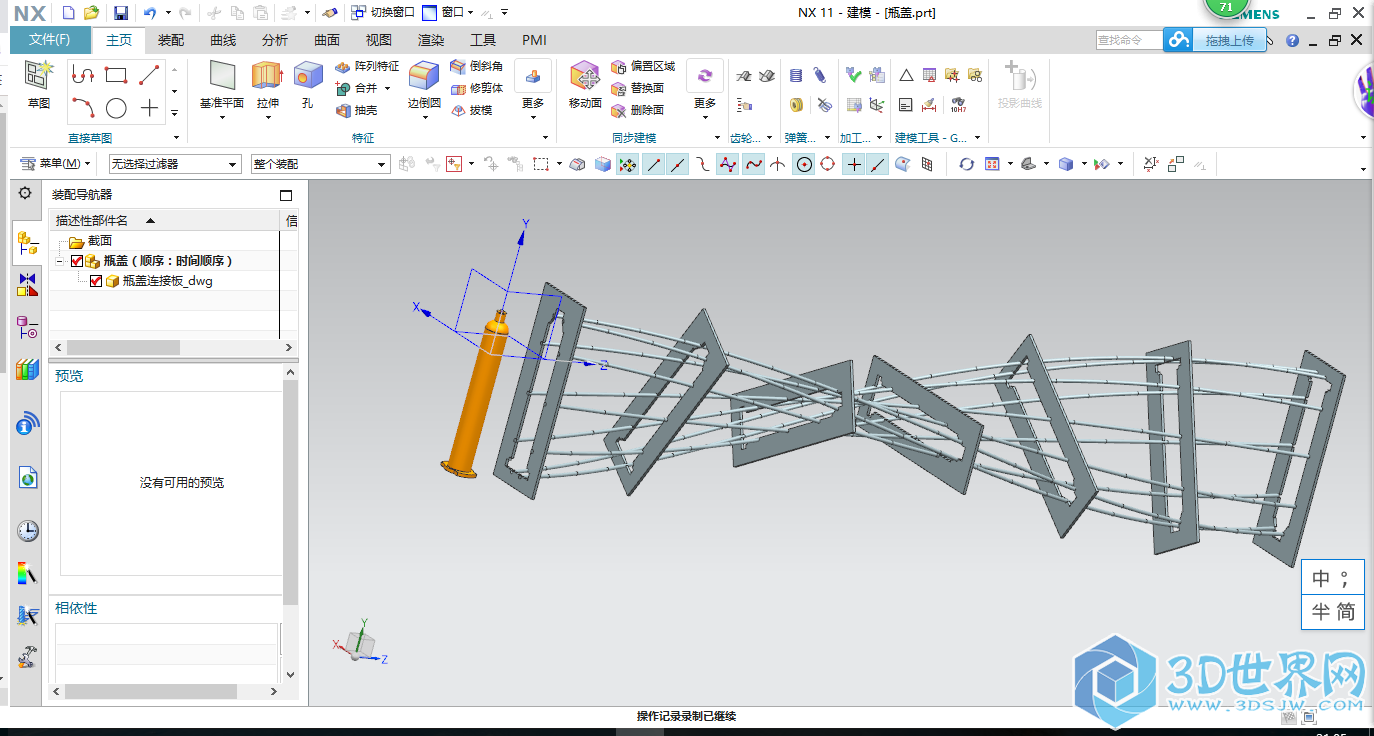The width and height of the screenshot is (1374, 736).
Task: Click the 查找命令 search field
Action: tap(1129, 40)
